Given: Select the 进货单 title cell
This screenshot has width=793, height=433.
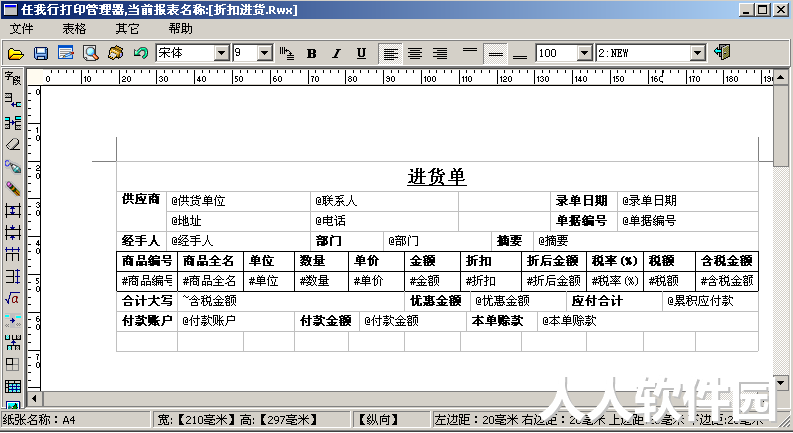Looking at the screenshot, I should (x=437, y=177).
